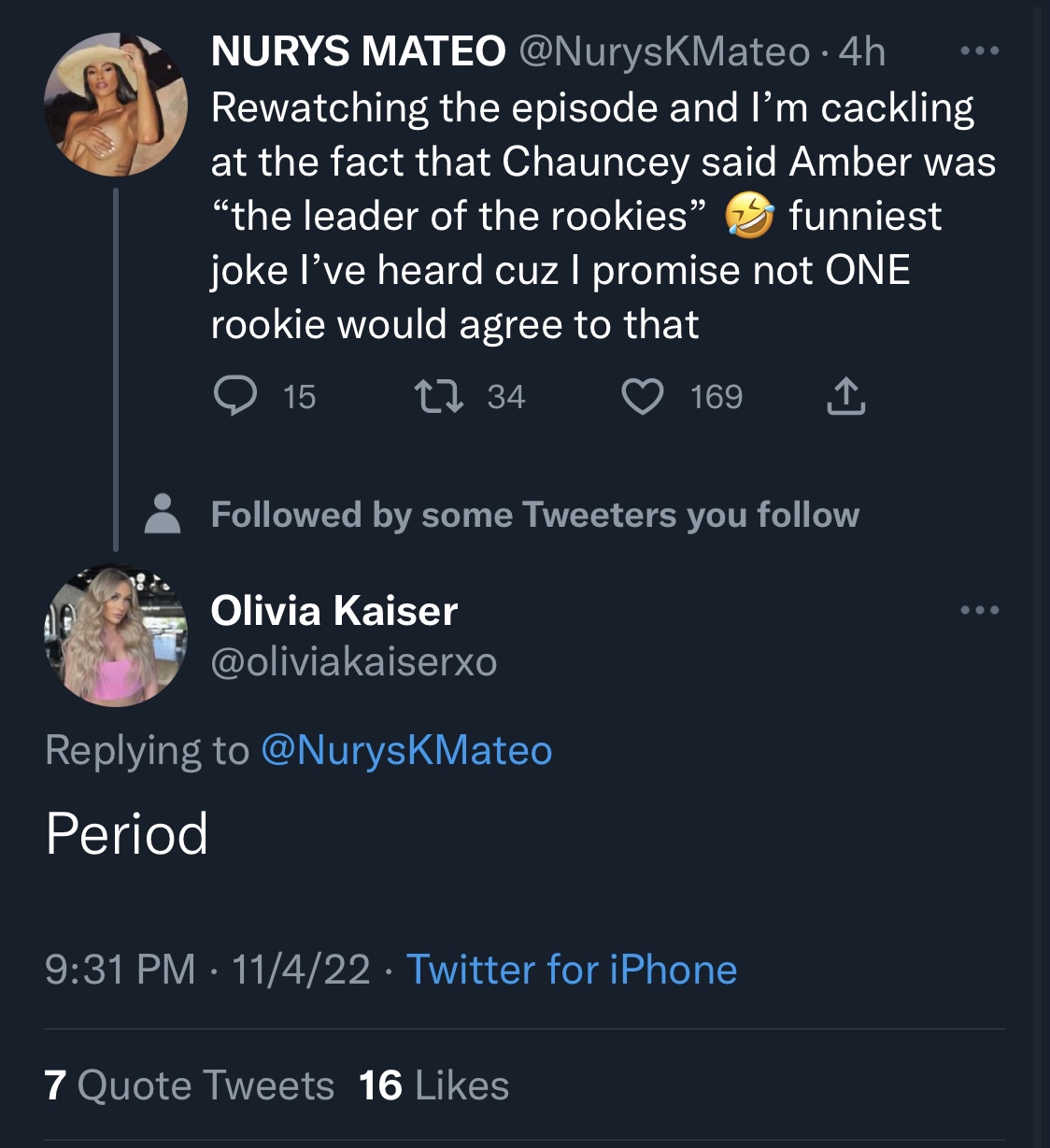View the 7 Quote Tweets

pyautogui.click(x=189, y=1085)
